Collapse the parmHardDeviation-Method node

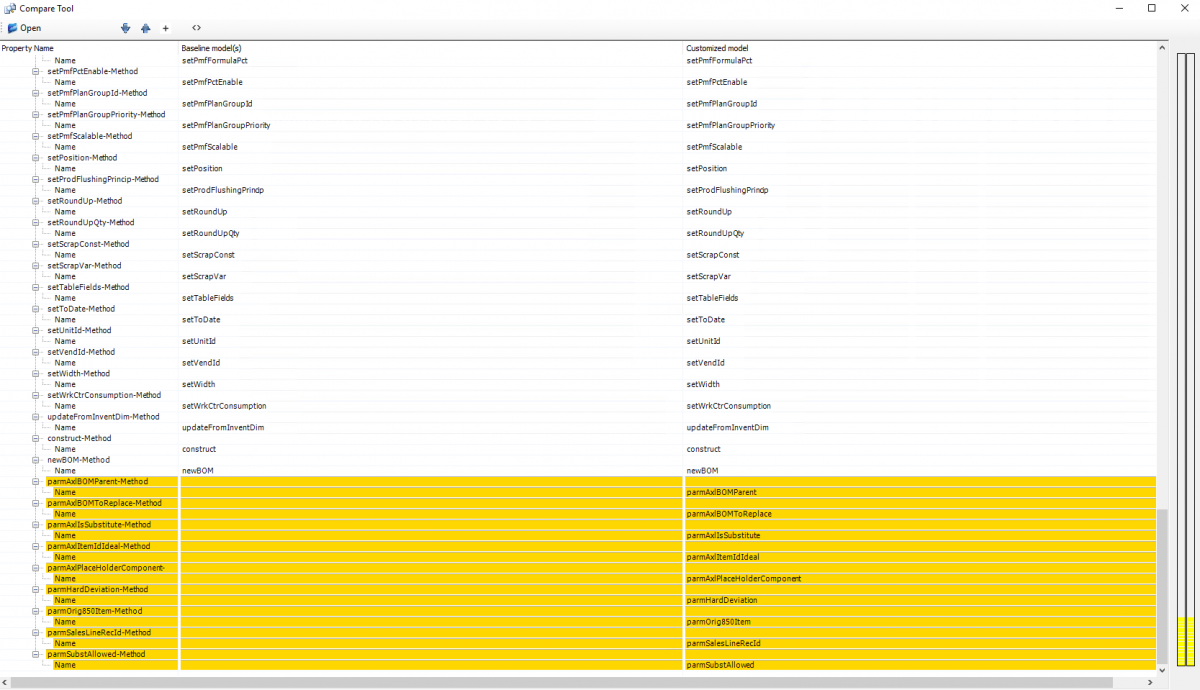(x=36, y=590)
